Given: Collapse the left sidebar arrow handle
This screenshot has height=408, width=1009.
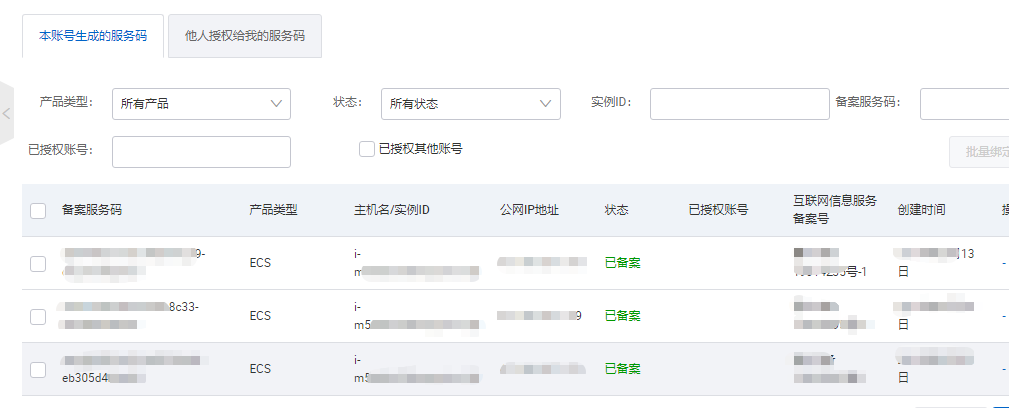Looking at the screenshot, I should (x=6, y=113).
